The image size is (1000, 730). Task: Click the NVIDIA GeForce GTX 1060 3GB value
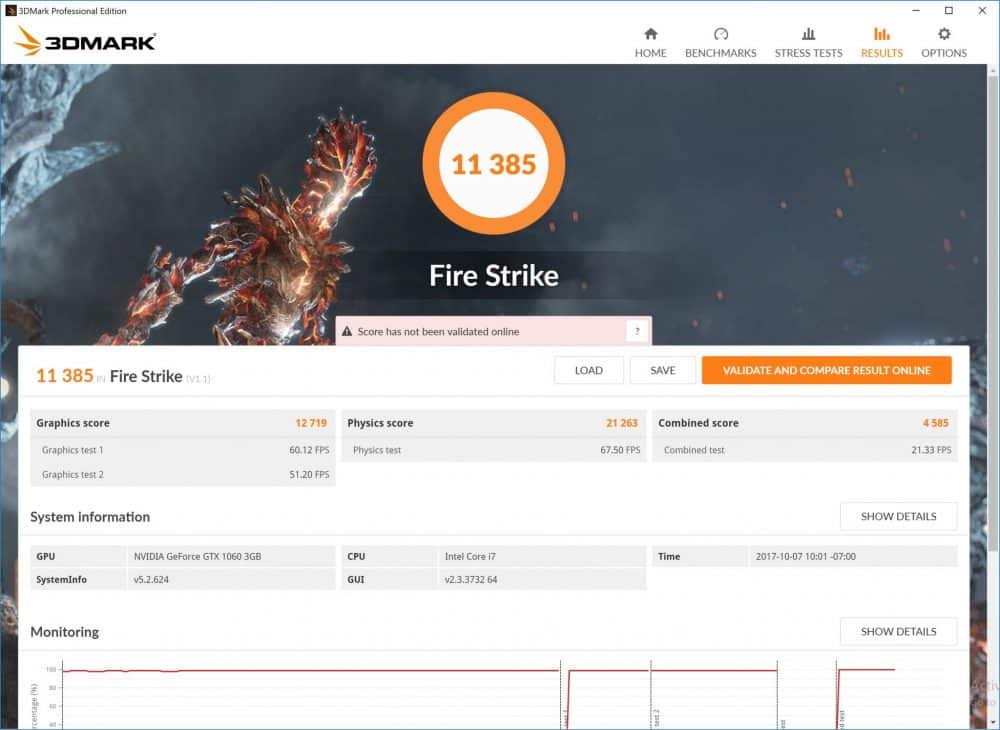[x=197, y=557]
